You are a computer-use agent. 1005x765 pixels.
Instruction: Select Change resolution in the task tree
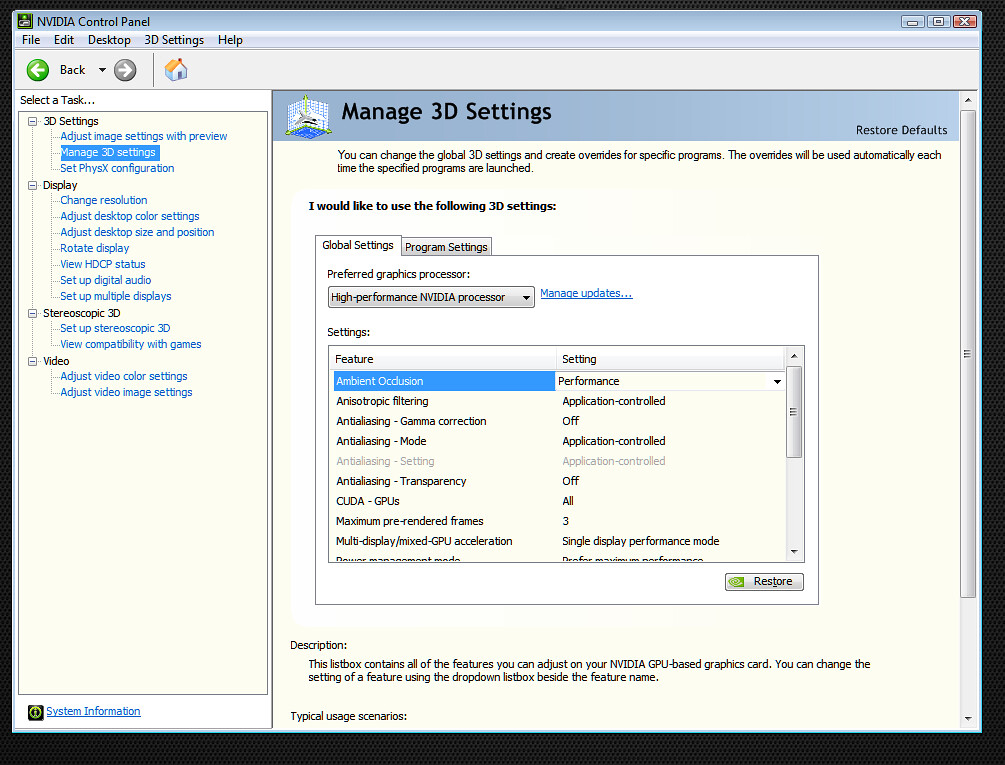[103, 200]
